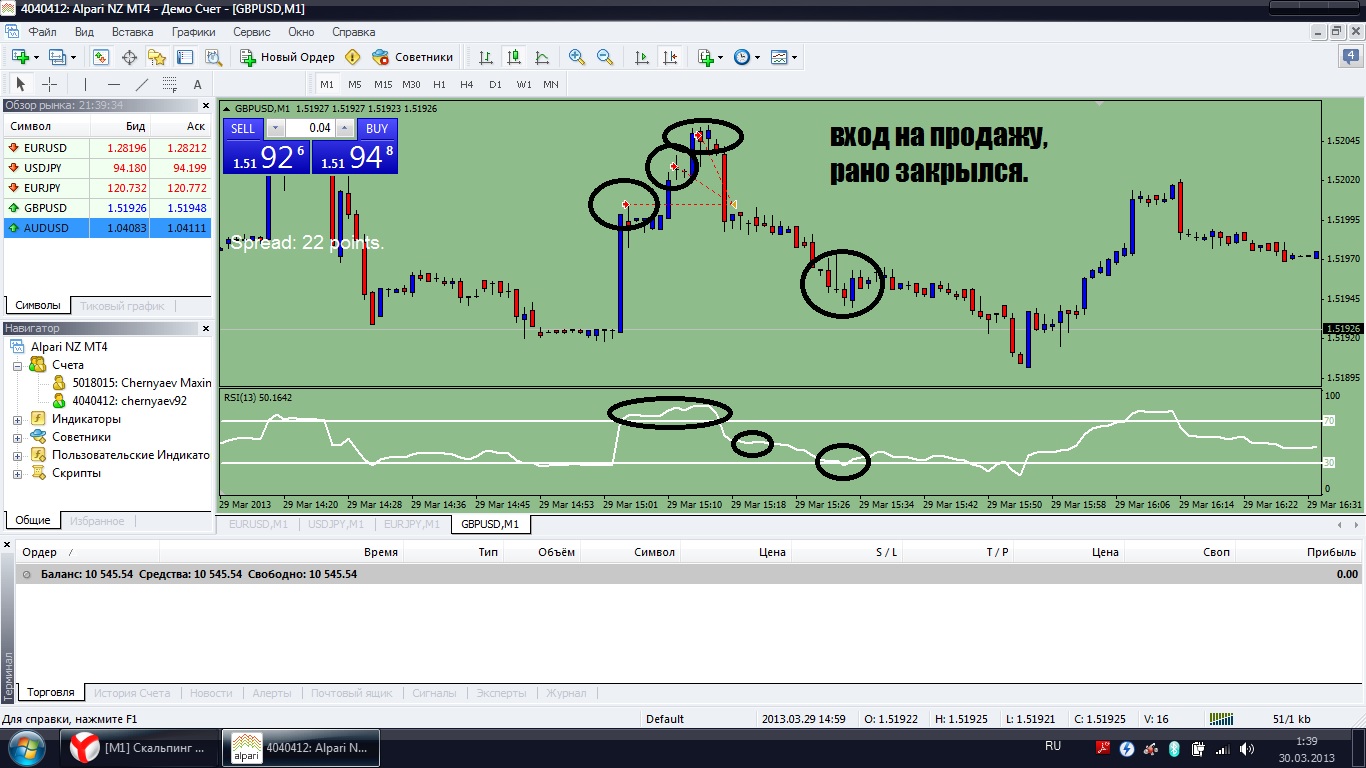This screenshot has height=768, width=1366.
Task: Click the BUY one-click trading button
Action: click(x=377, y=128)
